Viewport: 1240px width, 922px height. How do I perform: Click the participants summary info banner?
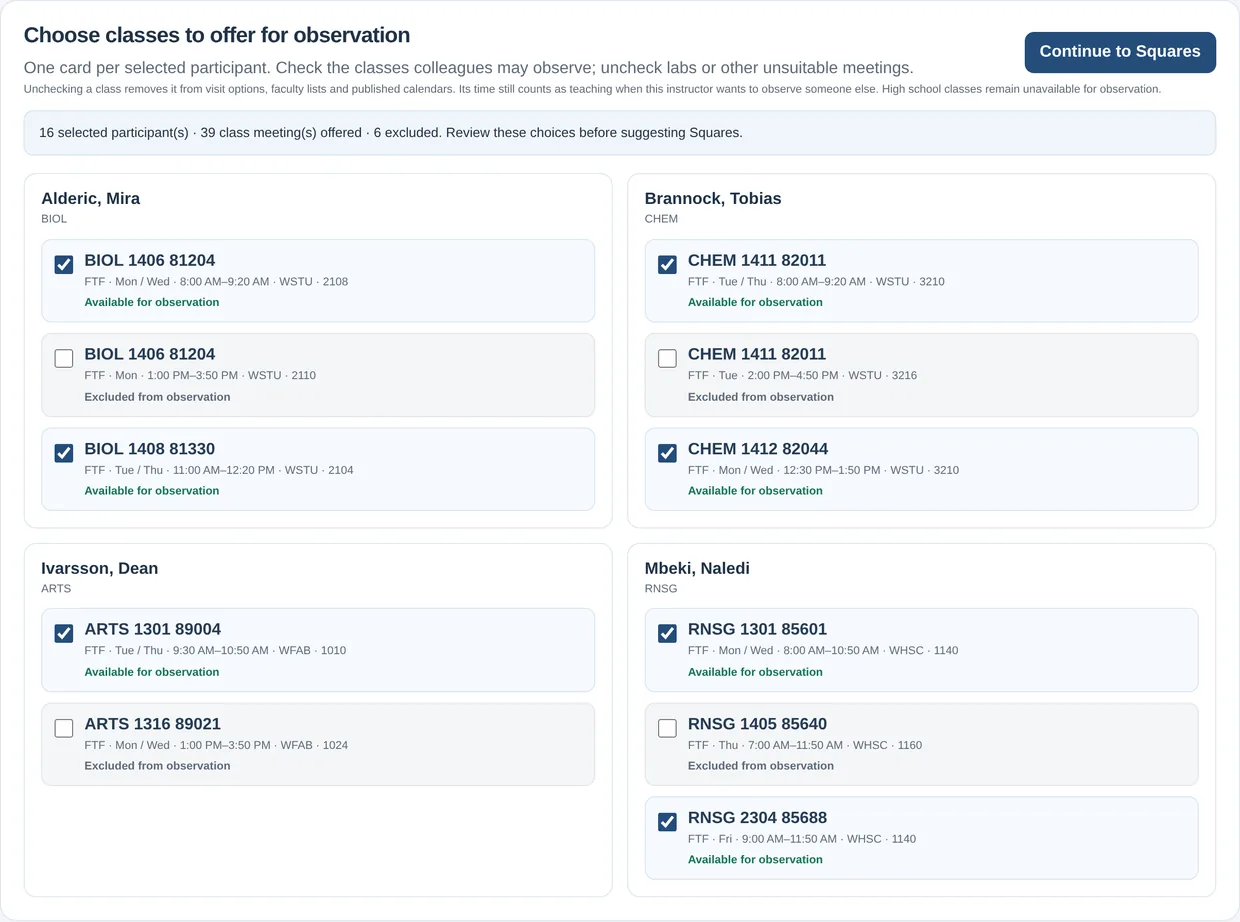pos(620,133)
